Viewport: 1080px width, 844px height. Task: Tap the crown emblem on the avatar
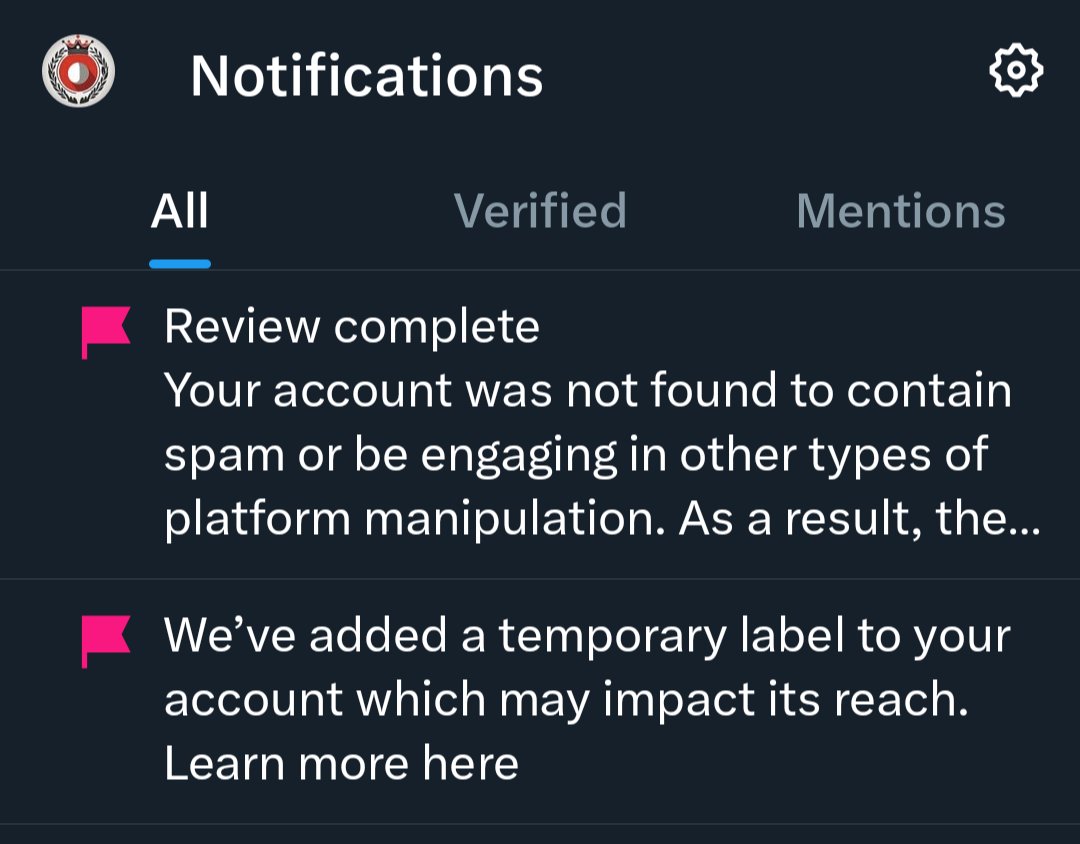[x=78, y=47]
